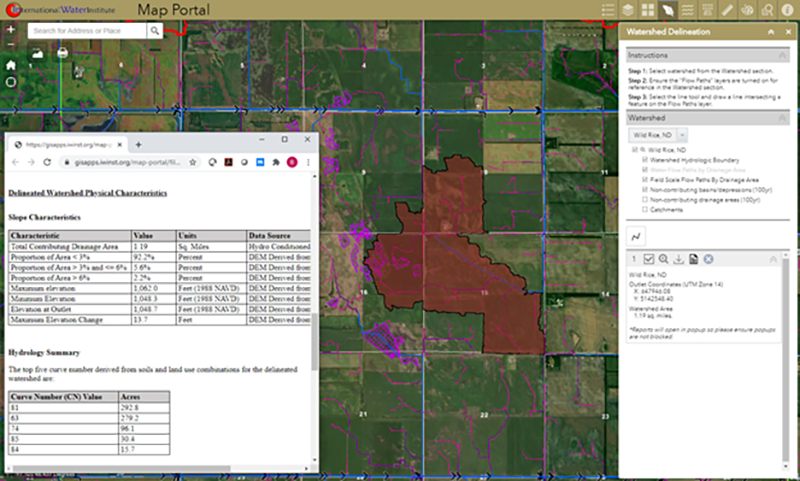Remove watershed result with blue X icon
Screen dimensions: 800x481
pos(707,259)
